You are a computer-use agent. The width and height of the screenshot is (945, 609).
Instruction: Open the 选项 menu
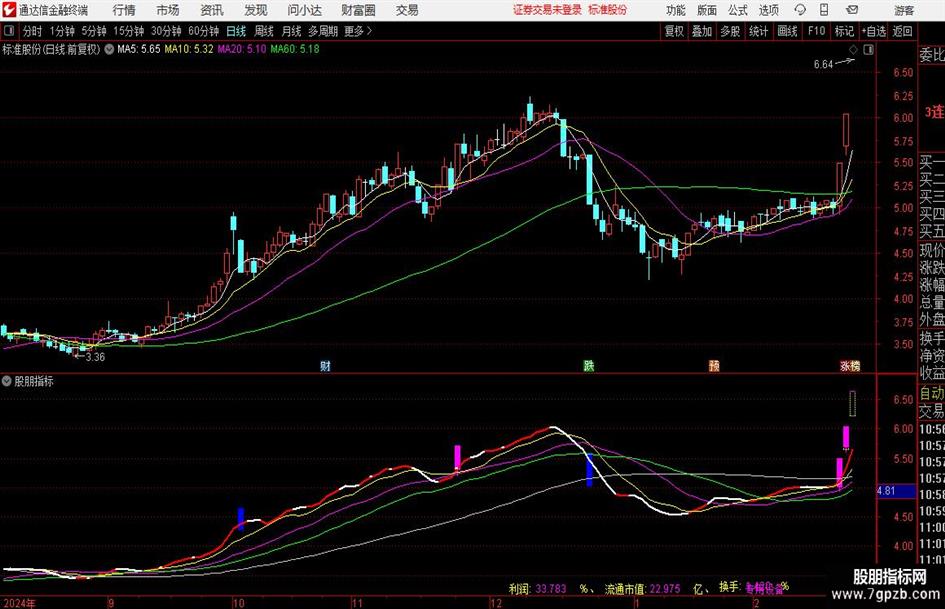[x=768, y=10]
